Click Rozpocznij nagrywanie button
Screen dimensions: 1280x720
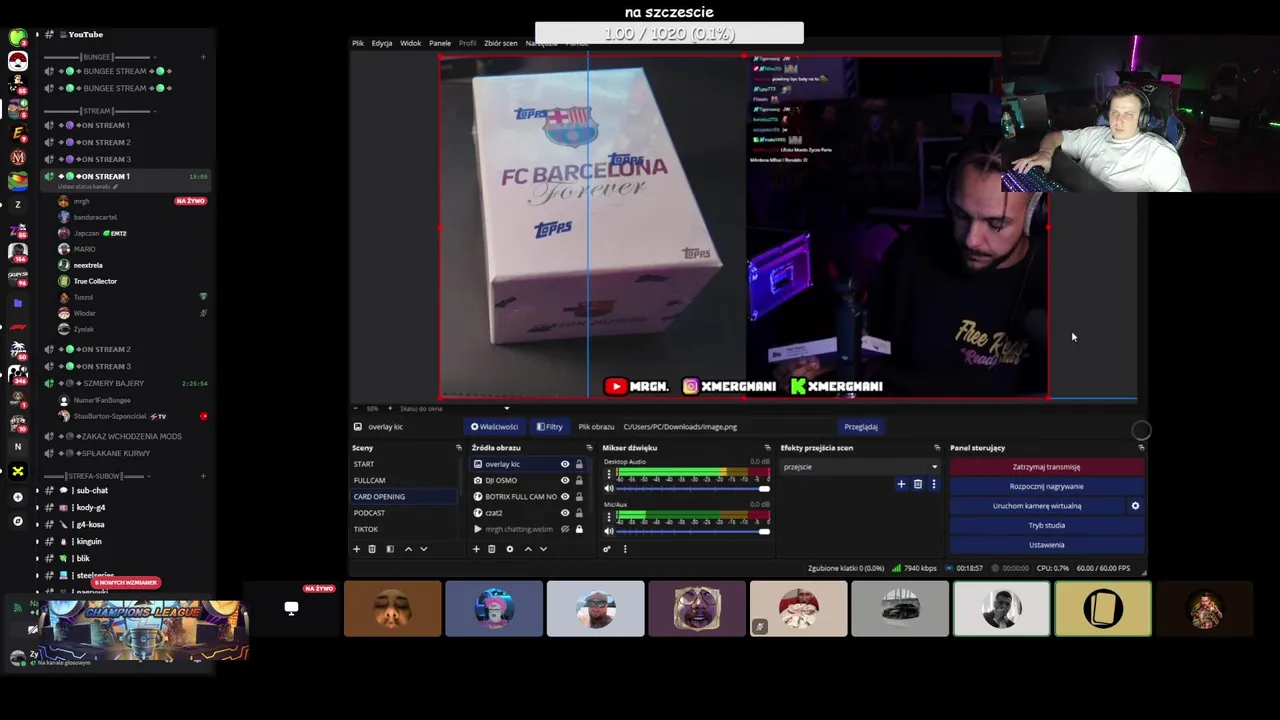pyautogui.click(x=1046, y=486)
